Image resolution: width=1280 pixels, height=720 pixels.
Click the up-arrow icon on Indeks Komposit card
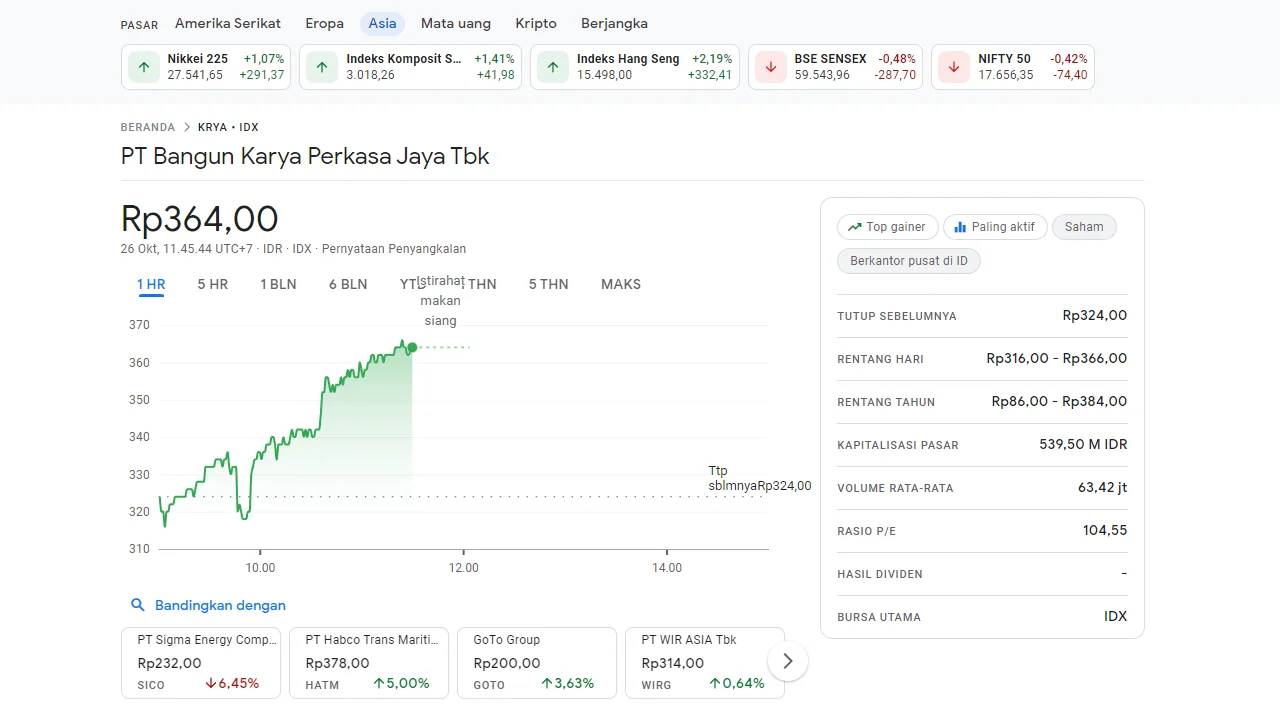click(x=321, y=66)
